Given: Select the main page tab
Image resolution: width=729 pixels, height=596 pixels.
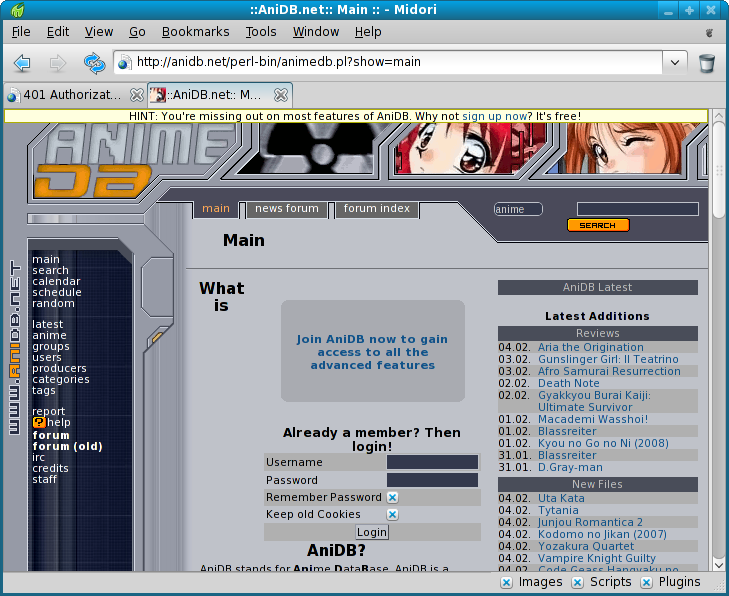Looking at the screenshot, I should click(x=216, y=208).
